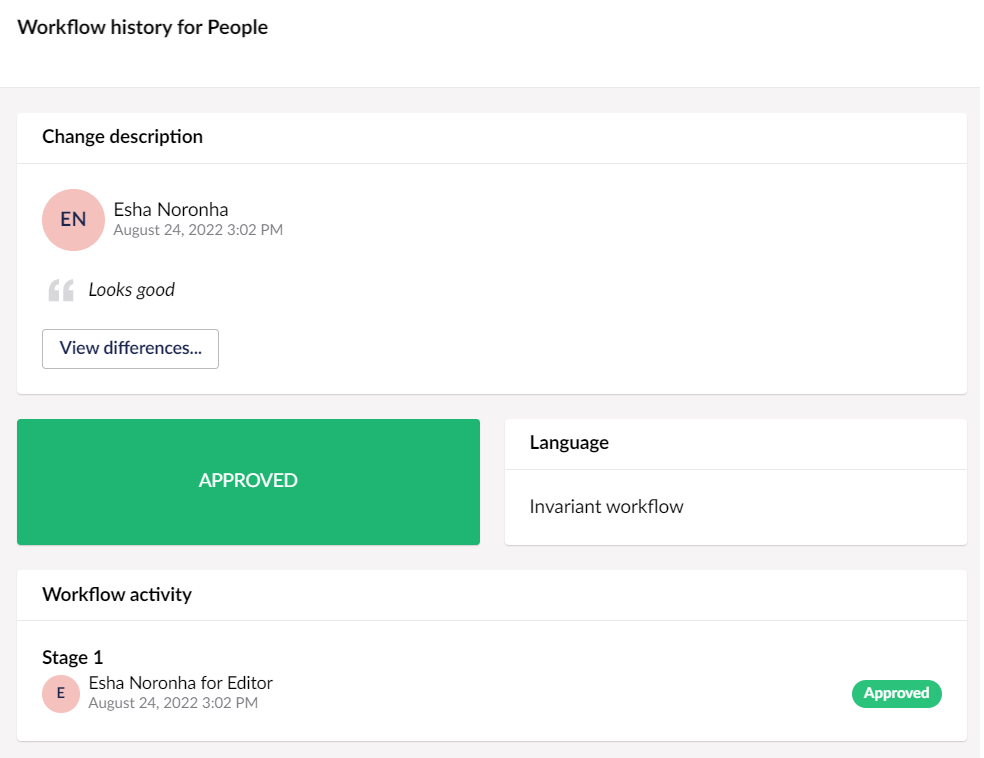Click the quotation mark icon beside the comment

tap(61, 290)
